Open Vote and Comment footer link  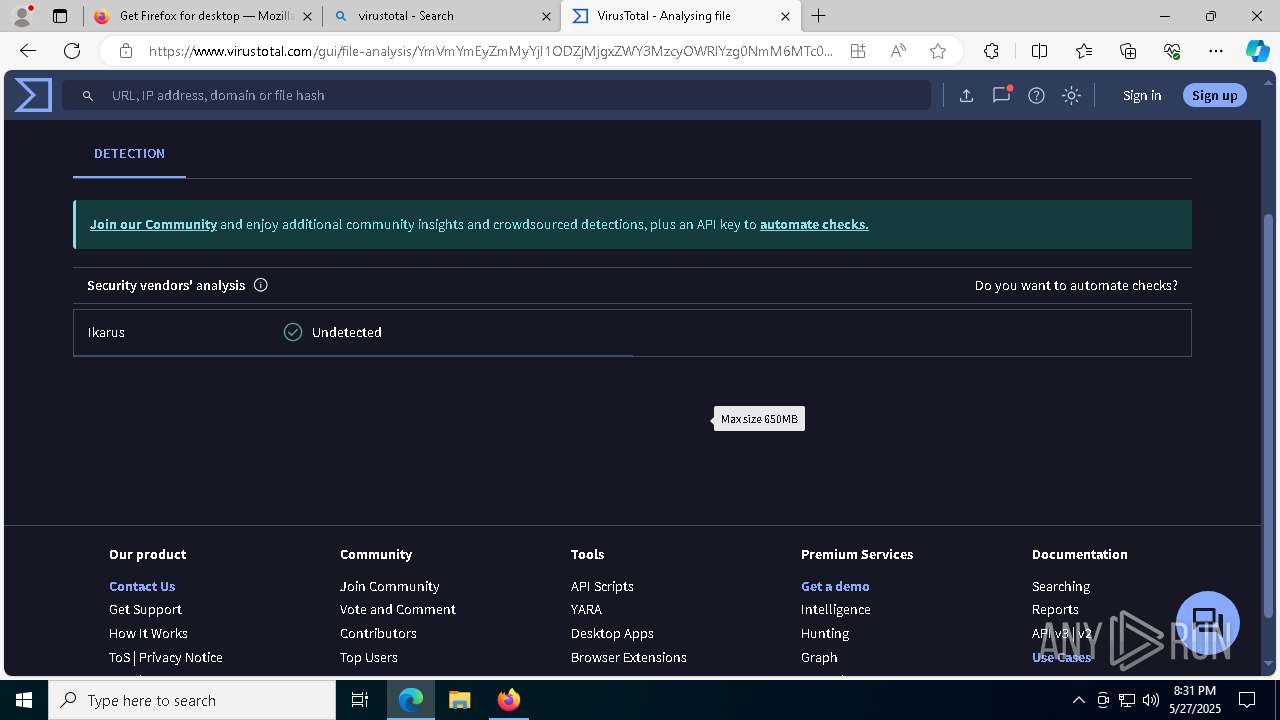coord(398,609)
